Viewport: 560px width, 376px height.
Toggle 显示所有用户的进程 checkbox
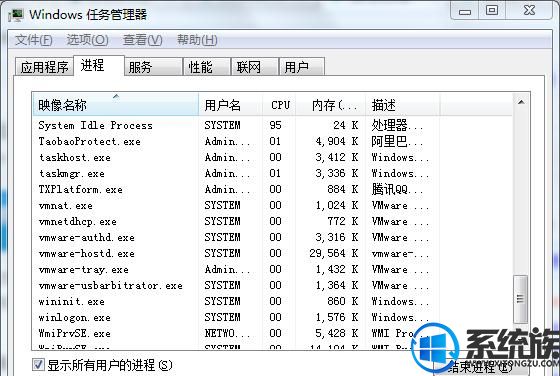click(39, 365)
